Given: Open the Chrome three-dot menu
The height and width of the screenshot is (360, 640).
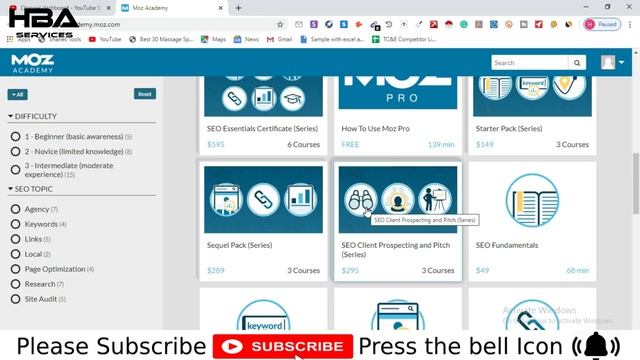Looking at the screenshot, I should click(x=630, y=24).
